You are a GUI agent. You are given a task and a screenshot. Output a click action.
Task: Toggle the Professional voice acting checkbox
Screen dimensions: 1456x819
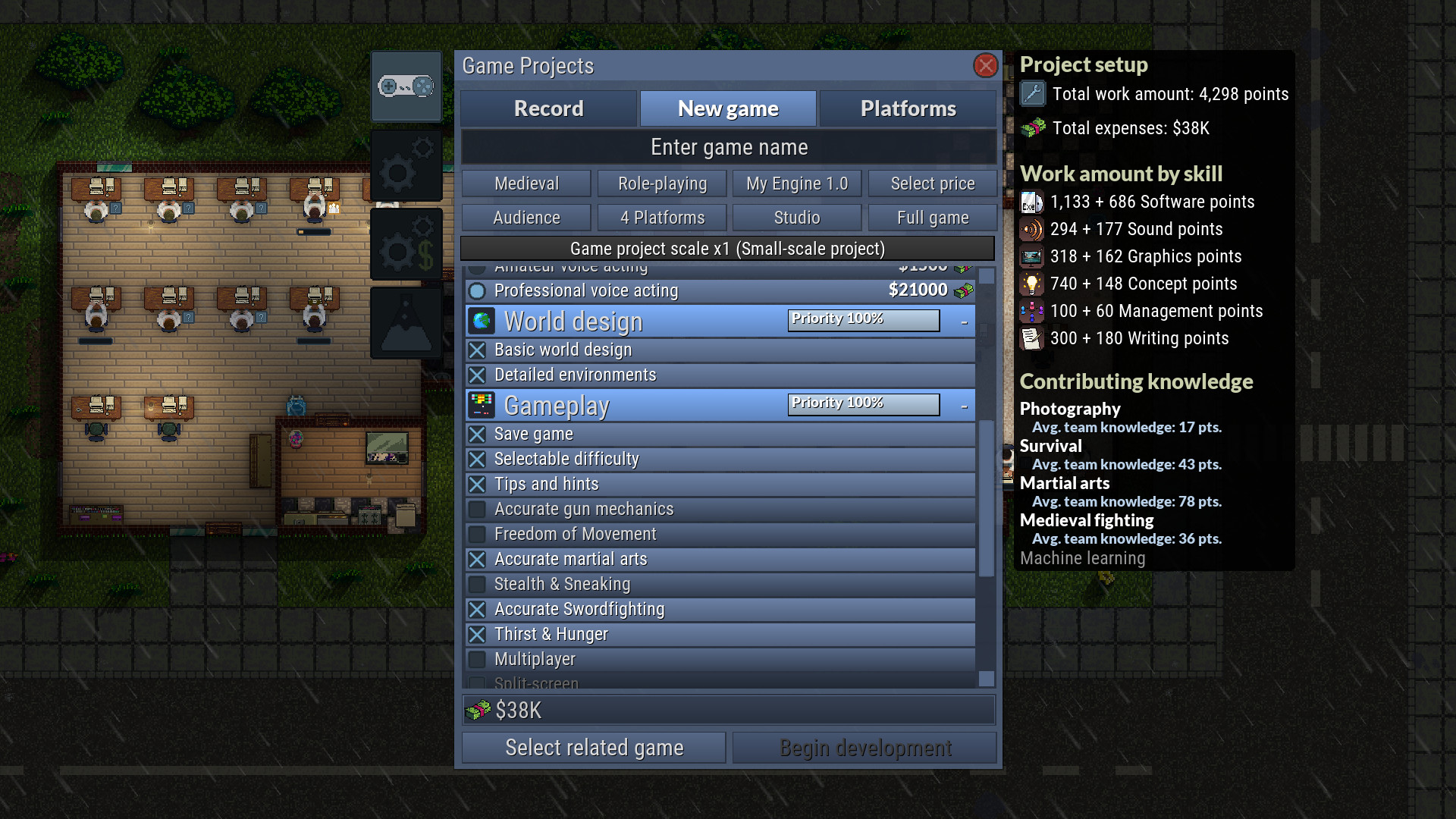[x=478, y=291]
